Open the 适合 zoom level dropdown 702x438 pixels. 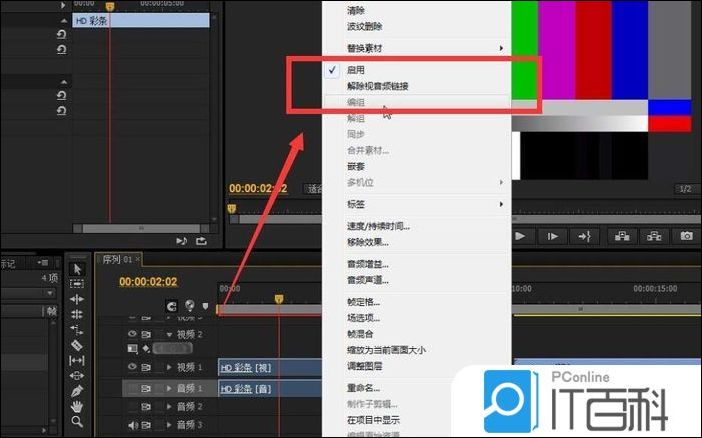tap(313, 189)
